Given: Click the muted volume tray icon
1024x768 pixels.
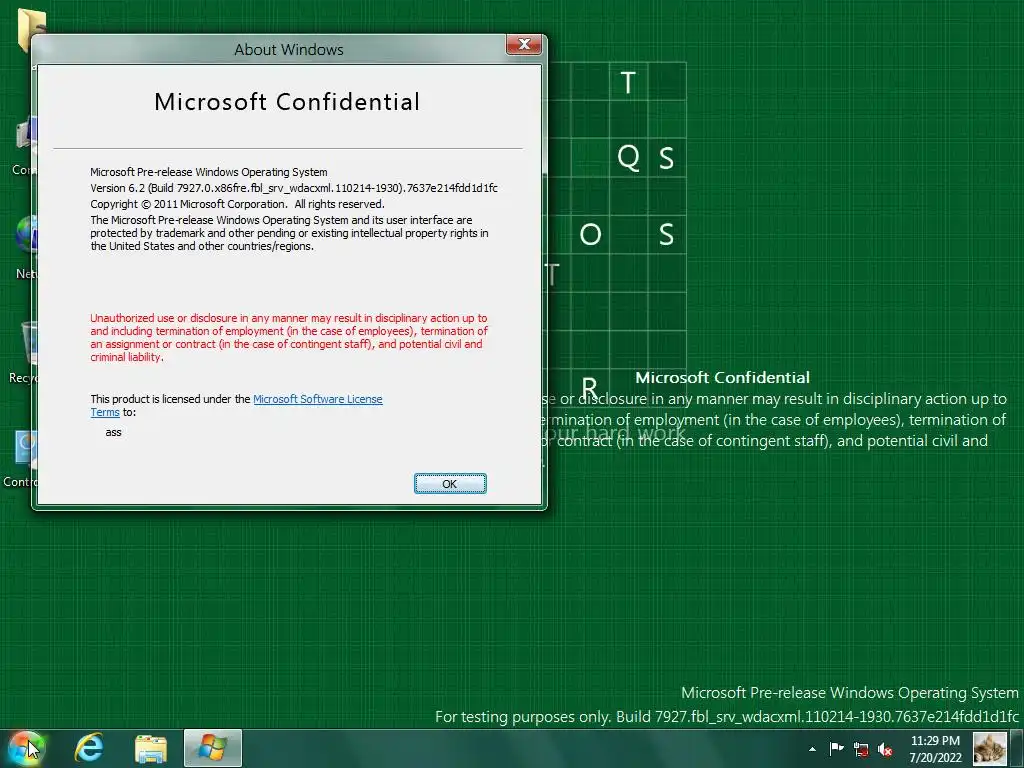Looking at the screenshot, I should click(x=885, y=749).
